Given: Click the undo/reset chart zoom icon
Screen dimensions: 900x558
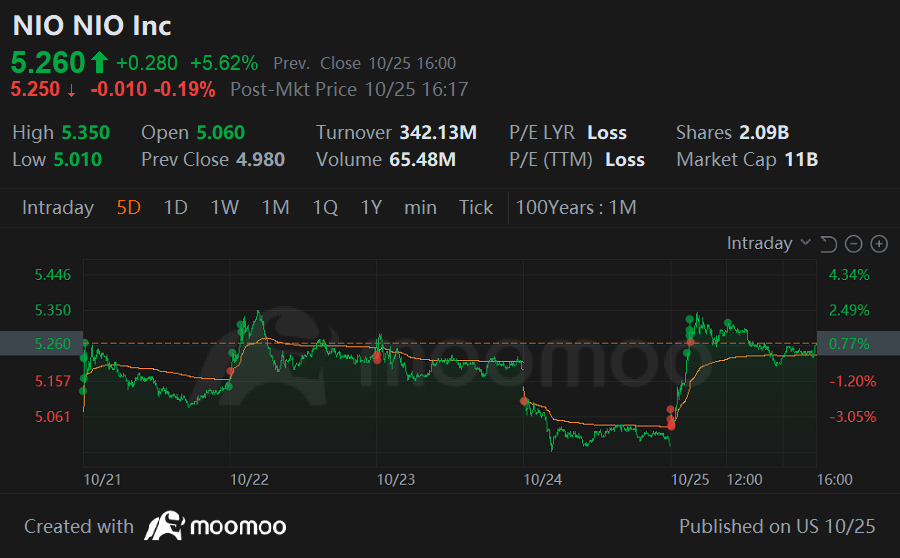Looking at the screenshot, I should (828, 244).
